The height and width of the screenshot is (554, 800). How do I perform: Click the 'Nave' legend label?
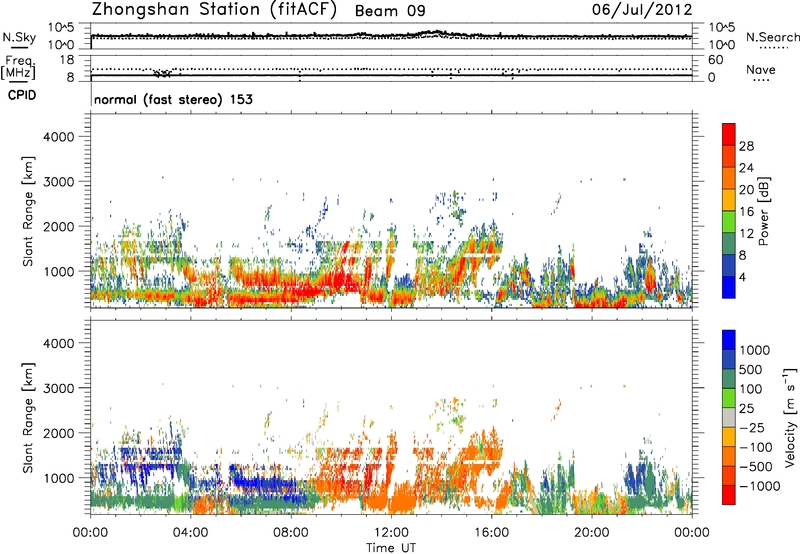coord(761,69)
